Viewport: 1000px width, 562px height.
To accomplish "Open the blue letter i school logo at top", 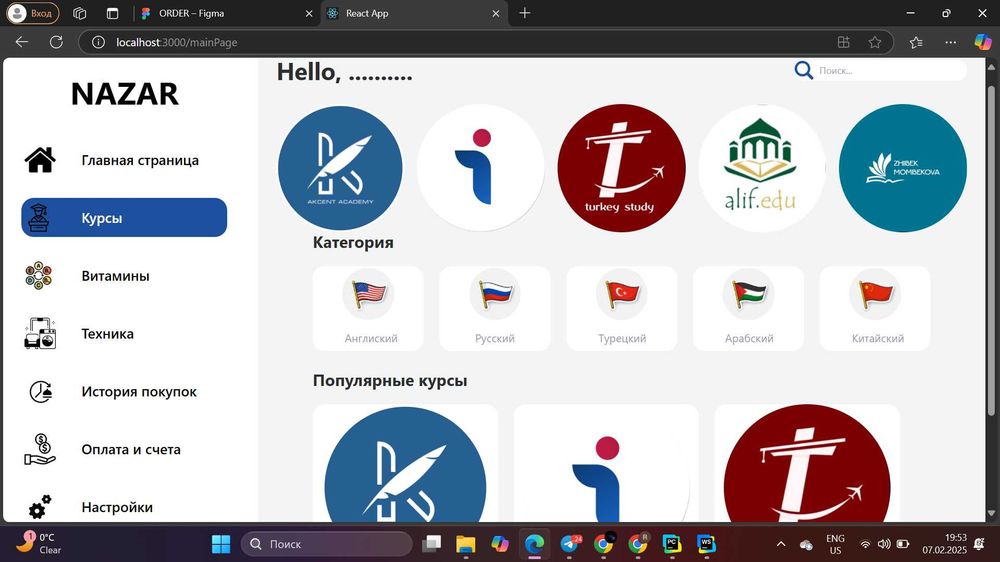I will coord(481,168).
